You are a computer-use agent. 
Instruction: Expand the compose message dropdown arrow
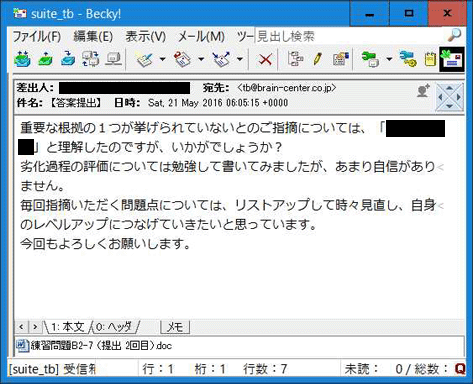tap(162, 59)
